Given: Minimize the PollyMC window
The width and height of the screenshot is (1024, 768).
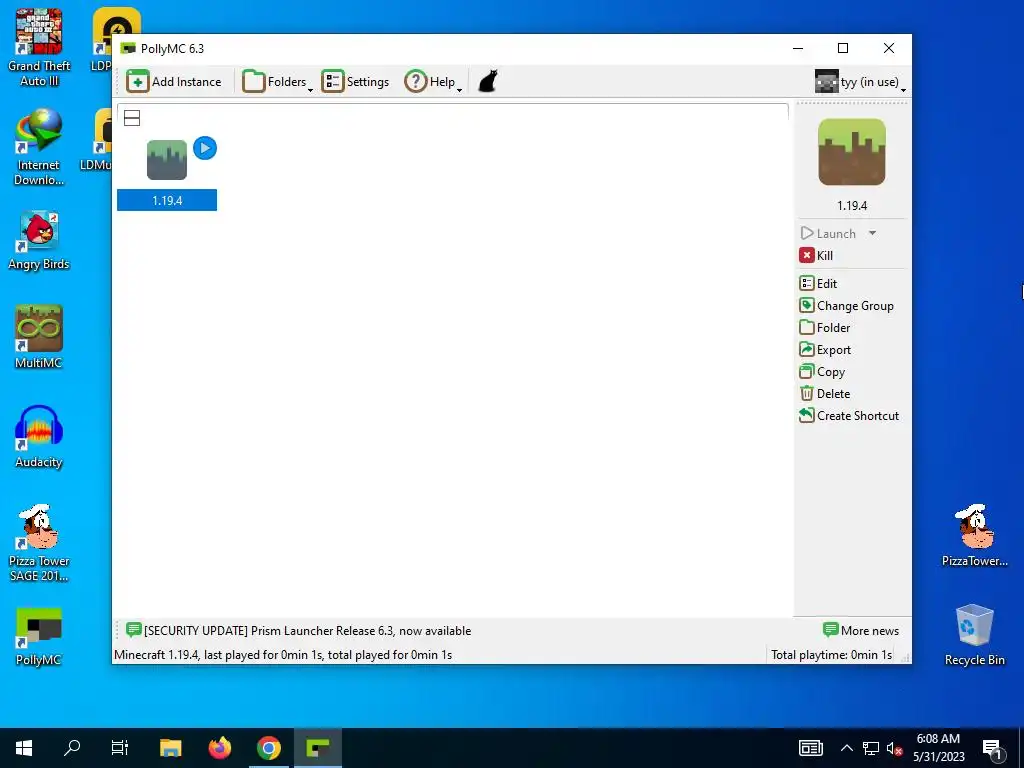Looking at the screenshot, I should coord(798,48).
